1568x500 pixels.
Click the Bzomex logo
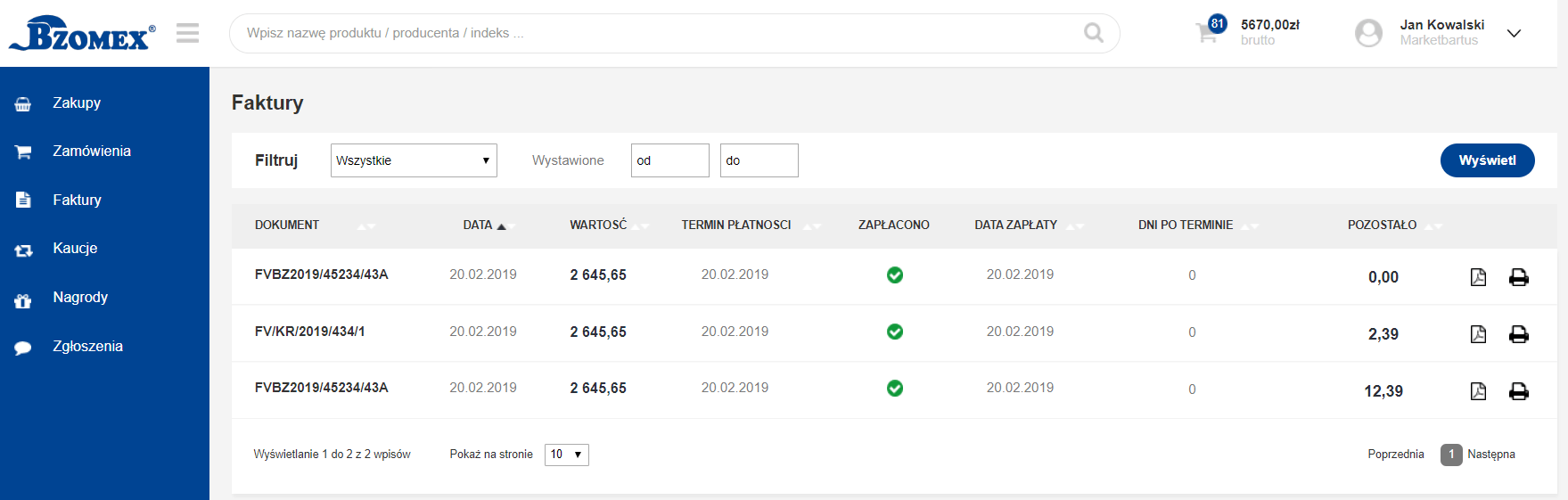coord(81,33)
